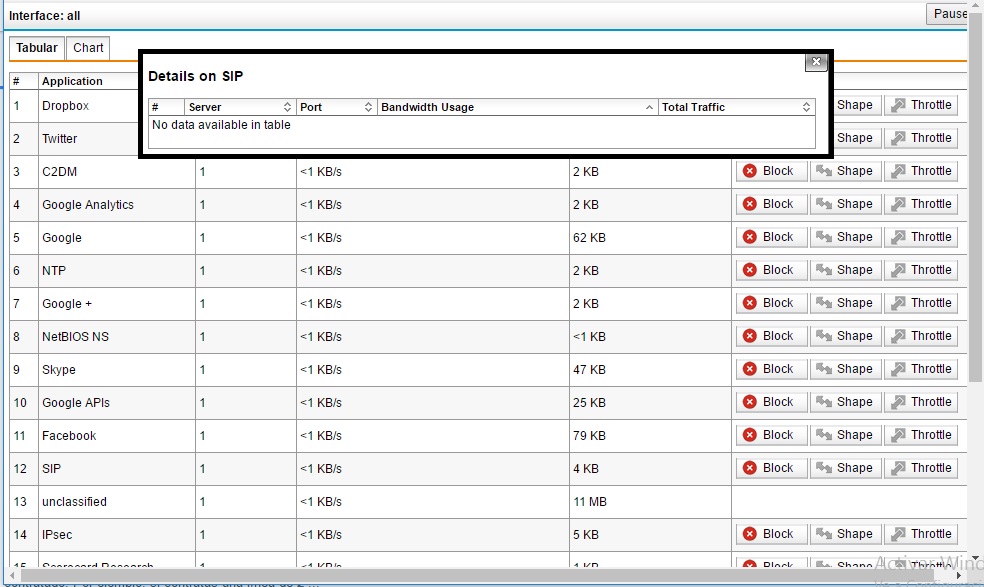This screenshot has width=984, height=587.
Task: Close the Details on SIP popup
Action: tap(816, 62)
